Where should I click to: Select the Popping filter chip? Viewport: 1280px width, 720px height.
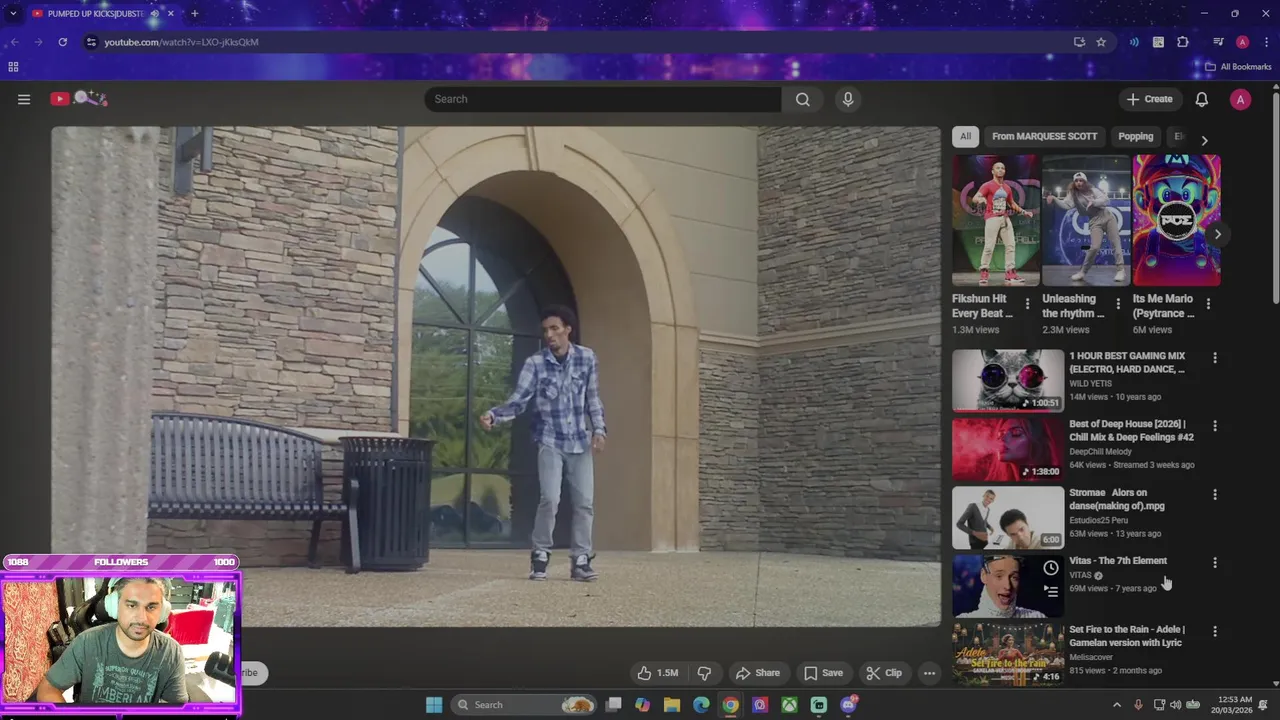pyautogui.click(x=1135, y=137)
